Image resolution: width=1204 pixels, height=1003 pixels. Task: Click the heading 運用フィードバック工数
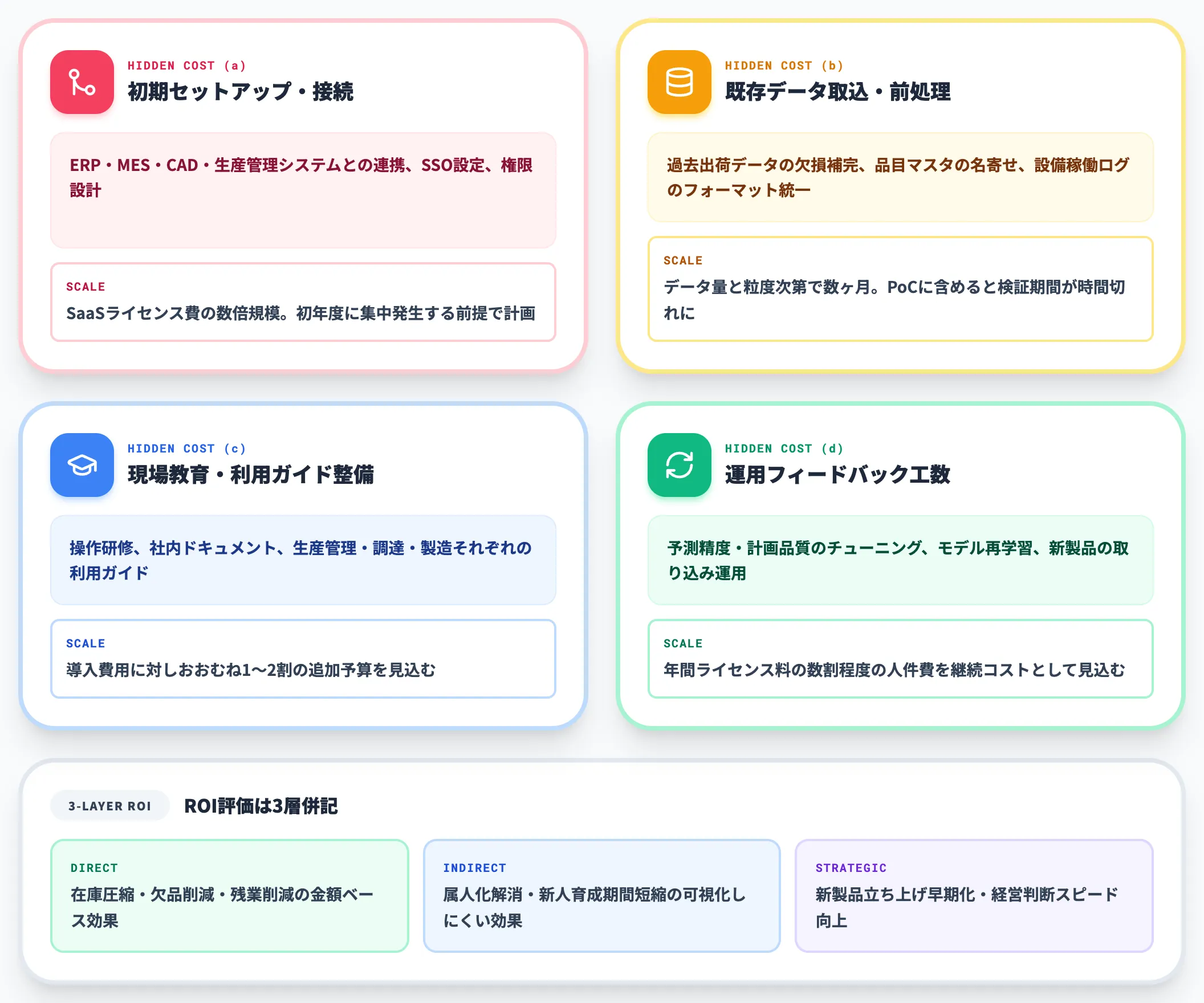click(837, 475)
